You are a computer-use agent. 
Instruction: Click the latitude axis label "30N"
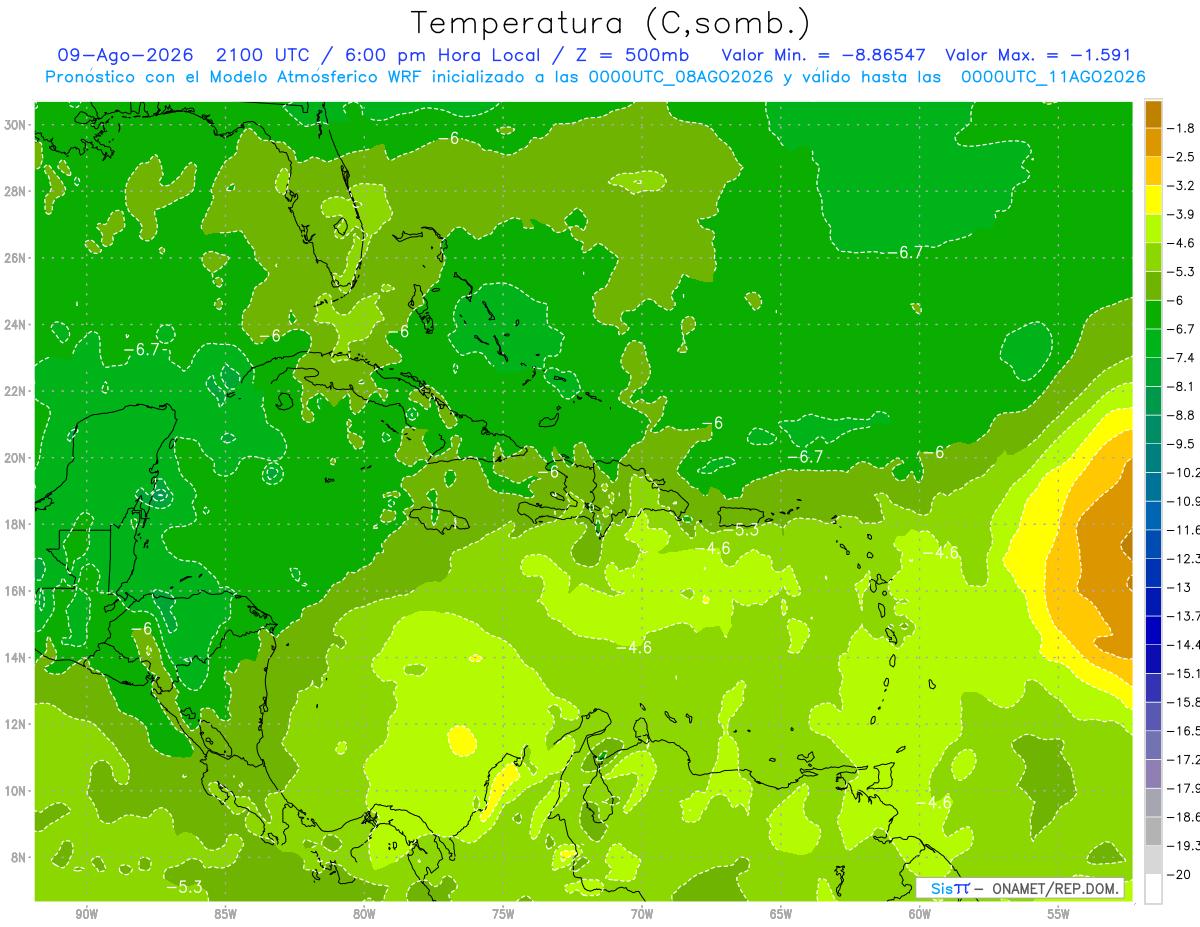point(17,125)
